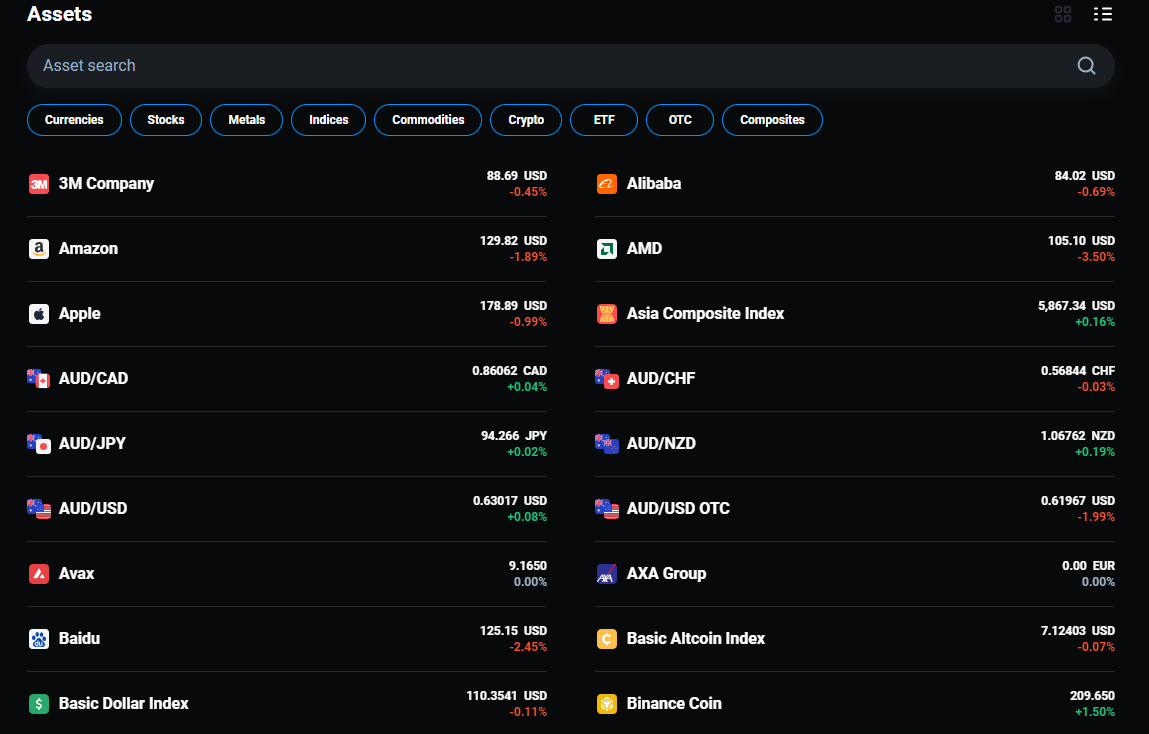Click the -3.50% change value
1149x734 pixels.
(x=1096, y=257)
